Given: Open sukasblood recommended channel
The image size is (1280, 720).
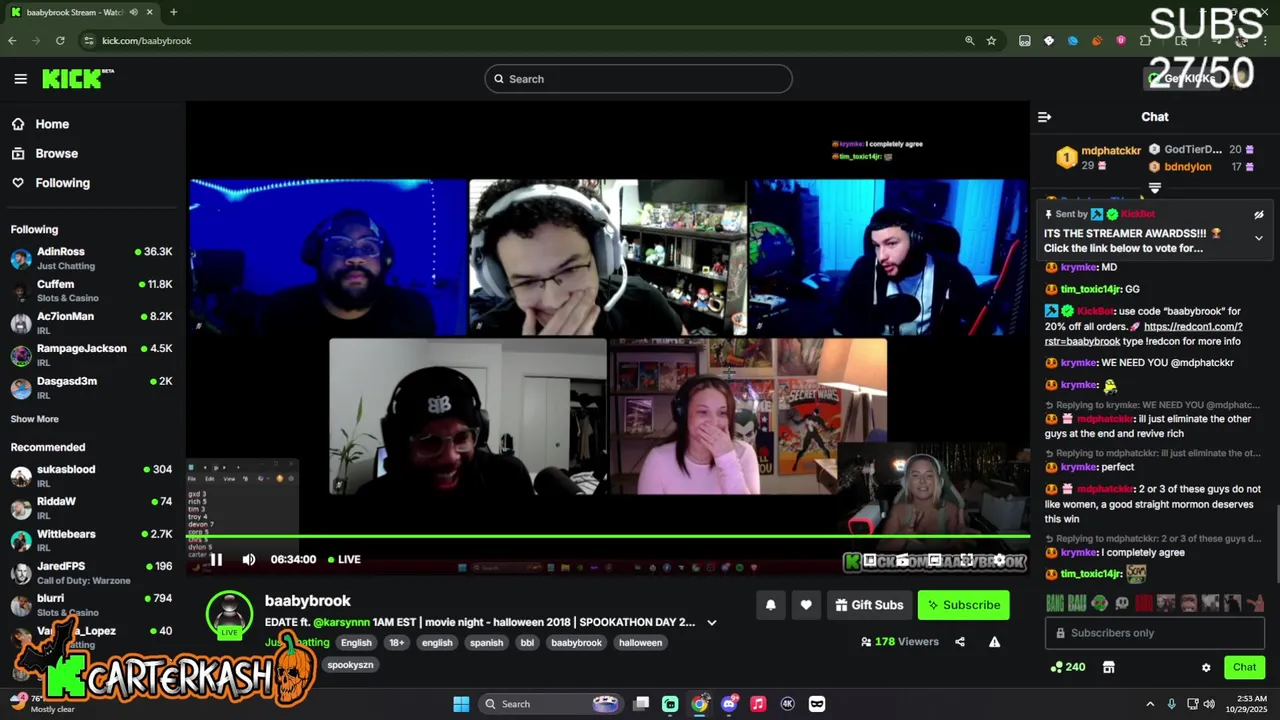Looking at the screenshot, I should tap(92, 476).
